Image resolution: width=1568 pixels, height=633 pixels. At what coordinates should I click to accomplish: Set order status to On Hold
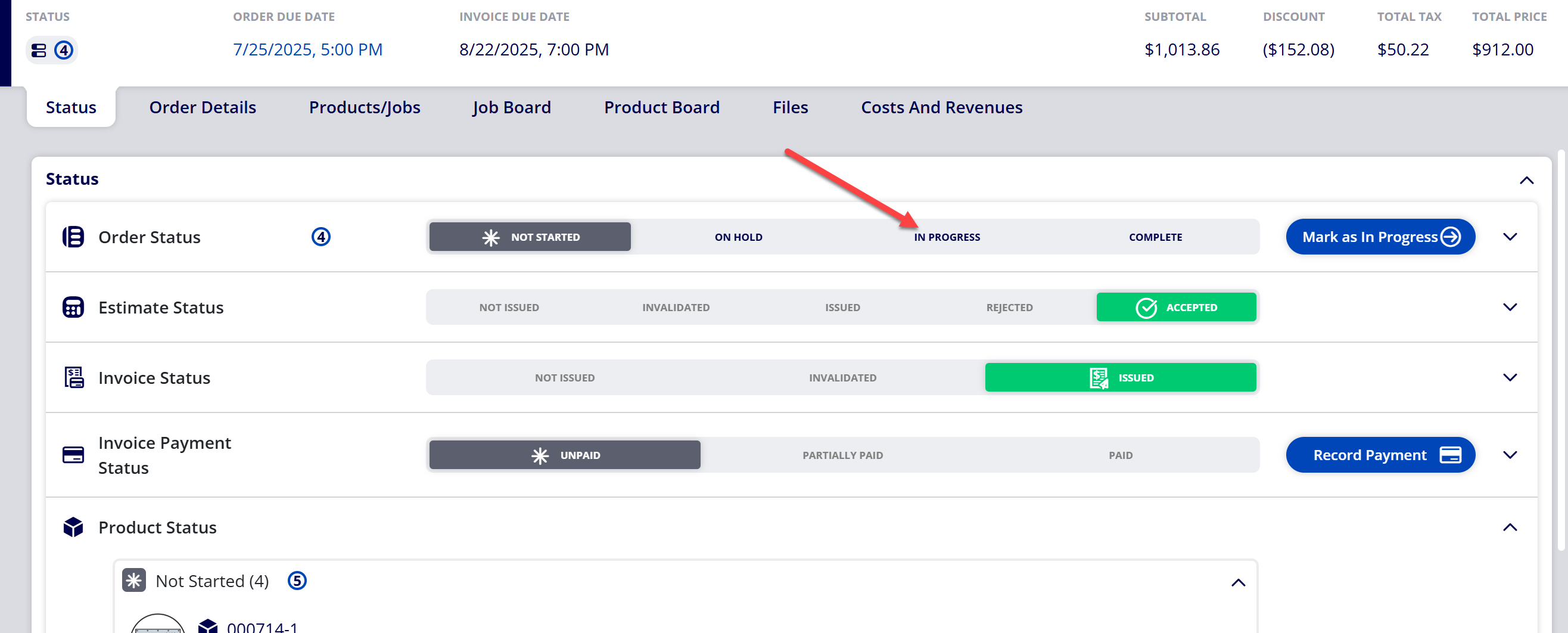[738, 237]
